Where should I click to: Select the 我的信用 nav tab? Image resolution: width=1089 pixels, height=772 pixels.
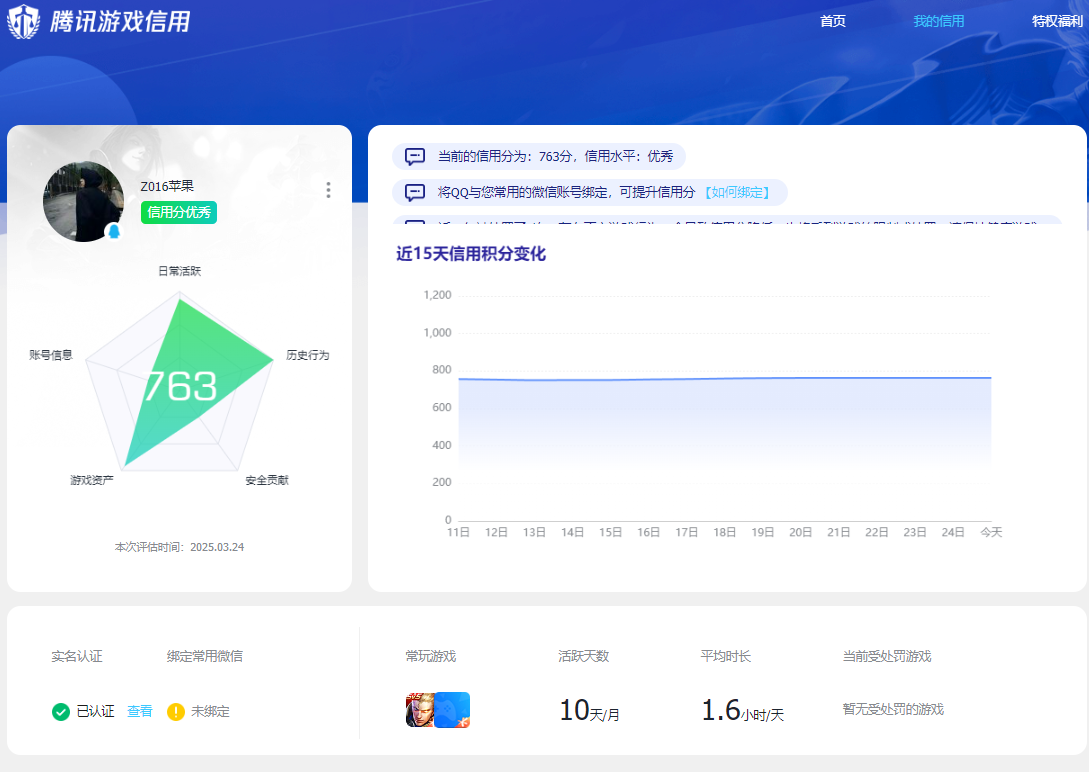[938, 21]
